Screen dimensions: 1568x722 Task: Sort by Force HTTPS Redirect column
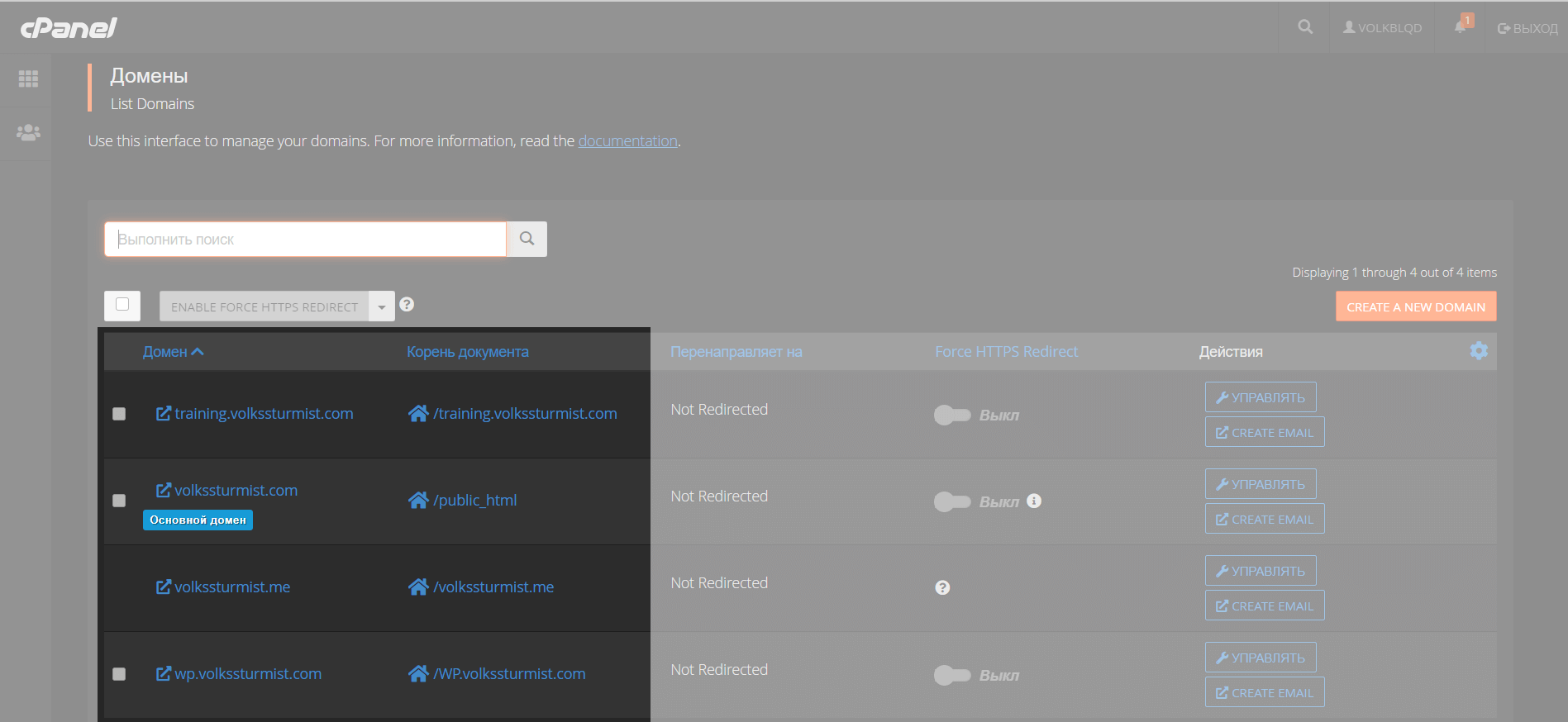point(1006,351)
